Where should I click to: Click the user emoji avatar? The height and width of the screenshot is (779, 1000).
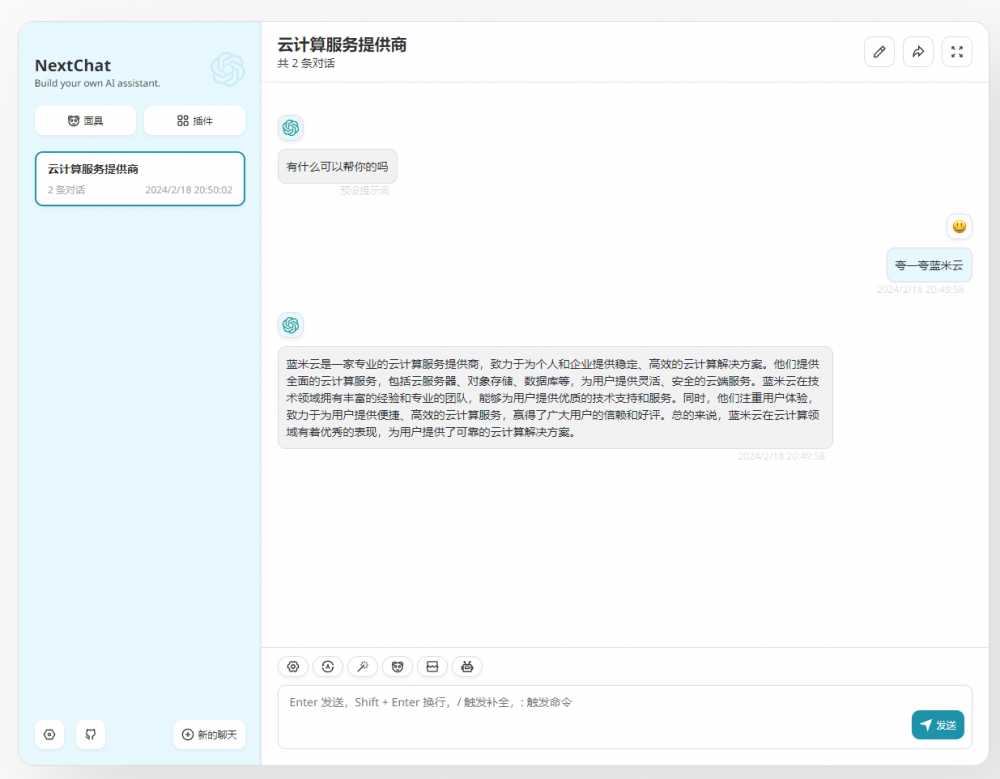coord(959,227)
